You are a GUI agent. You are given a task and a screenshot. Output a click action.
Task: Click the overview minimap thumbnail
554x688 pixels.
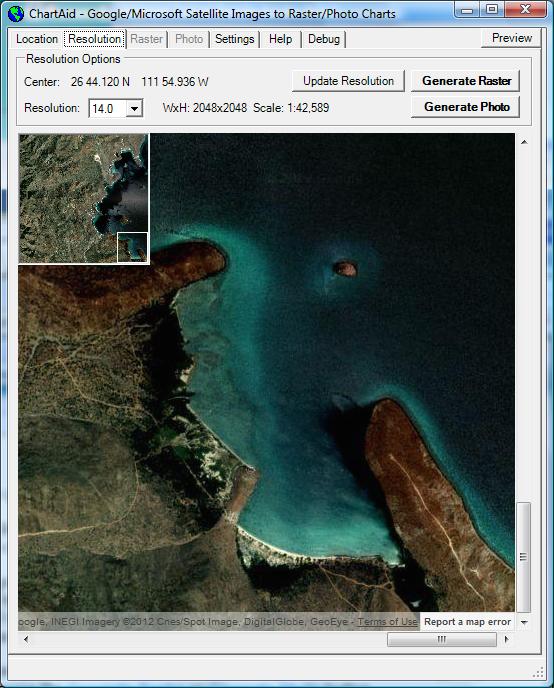click(x=84, y=199)
